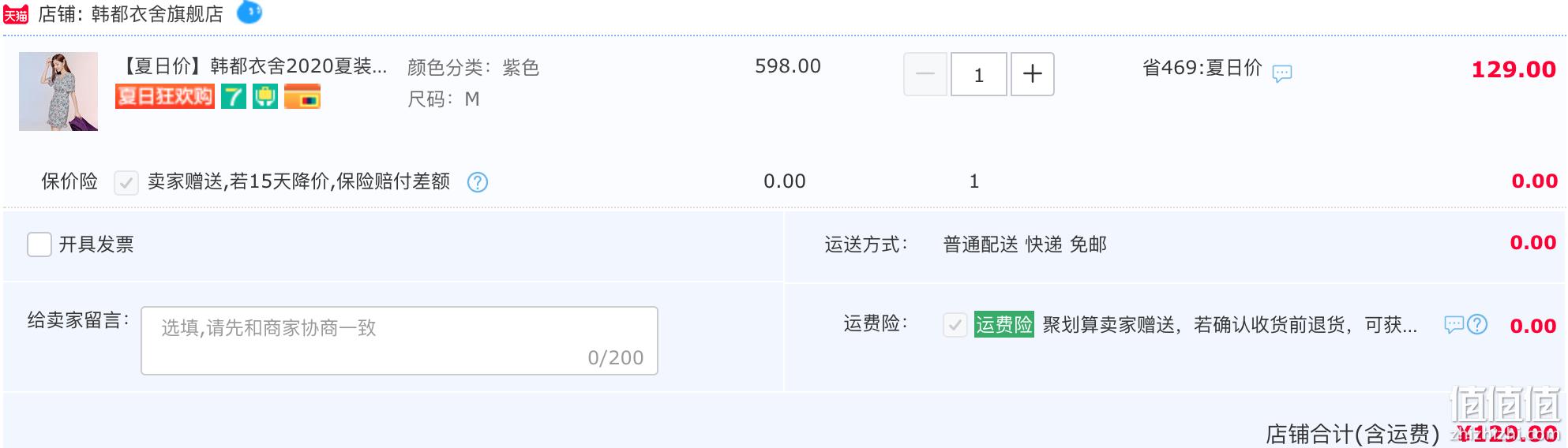The image size is (1568, 448).
Task: Toggle the 运费险 checkbox
Action: pyautogui.click(x=955, y=325)
